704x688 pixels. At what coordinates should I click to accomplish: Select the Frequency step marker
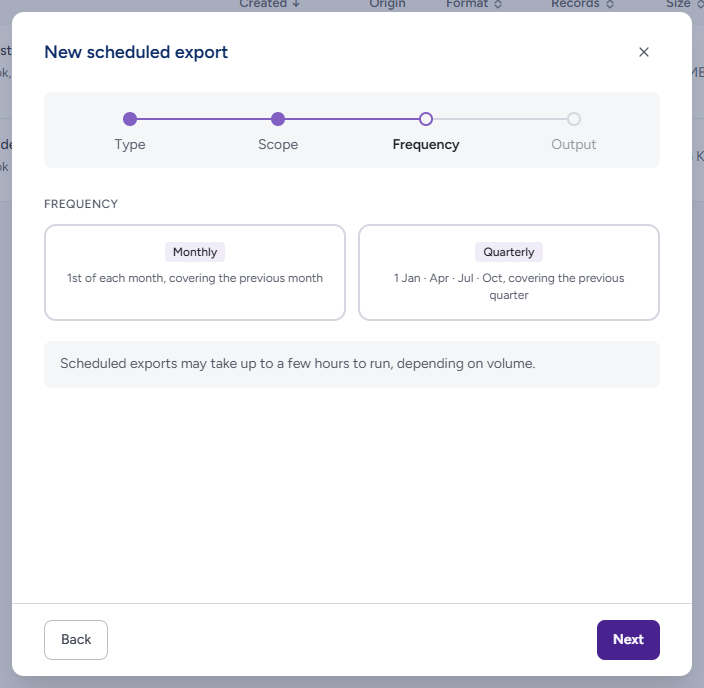(426, 119)
